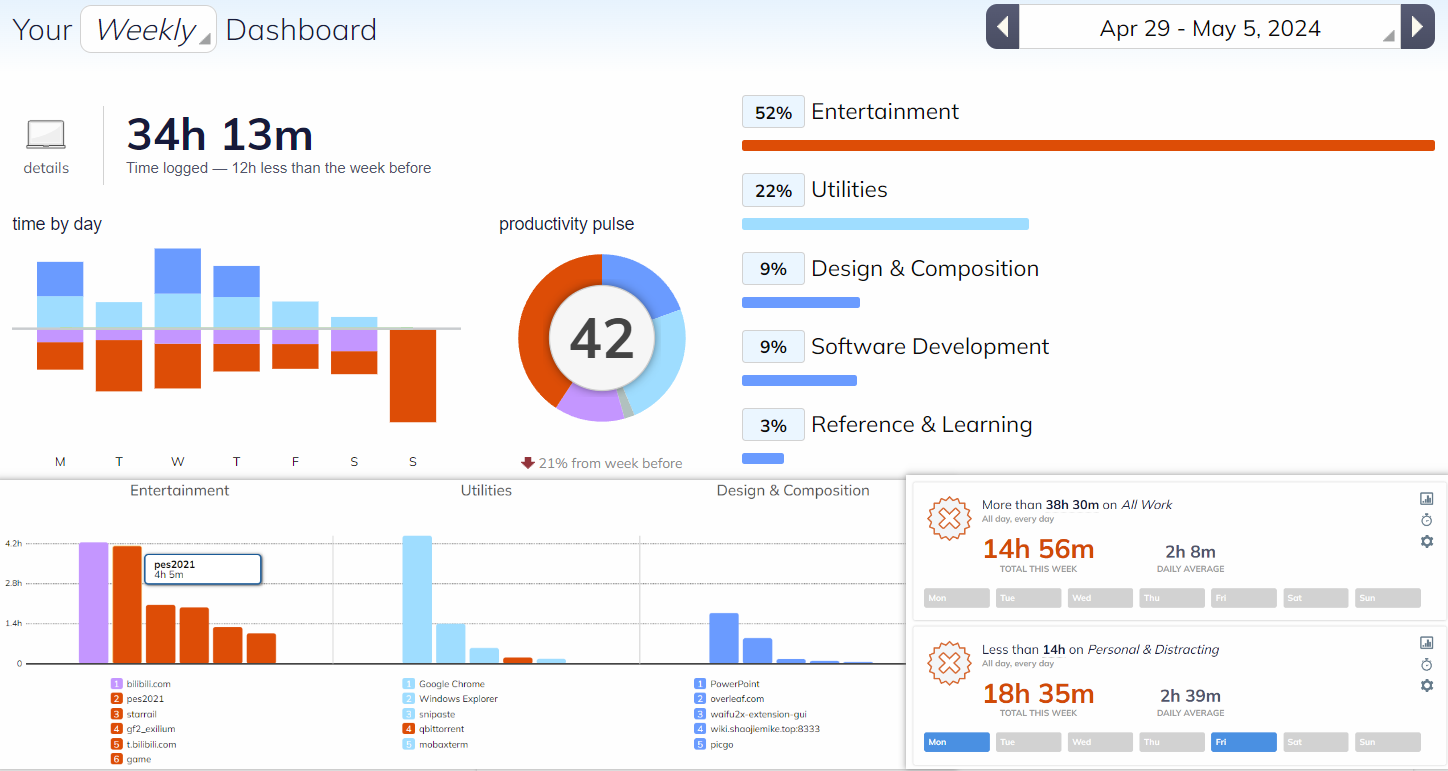This screenshot has width=1448, height=771.
Task: Click the failed goal badge on All Work
Action: click(x=949, y=518)
